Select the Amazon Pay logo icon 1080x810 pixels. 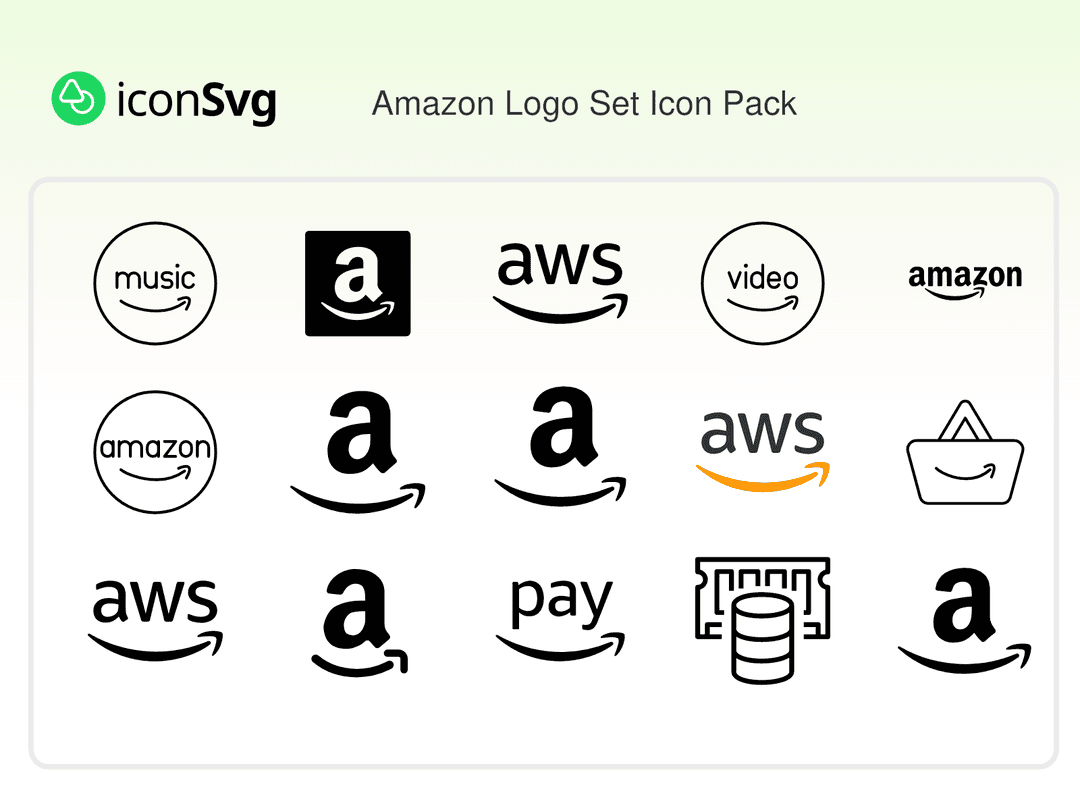(x=560, y=617)
